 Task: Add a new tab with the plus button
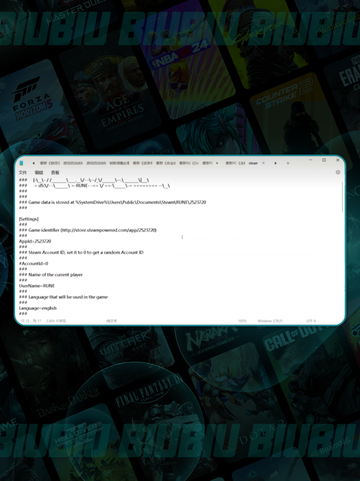[288, 163]
